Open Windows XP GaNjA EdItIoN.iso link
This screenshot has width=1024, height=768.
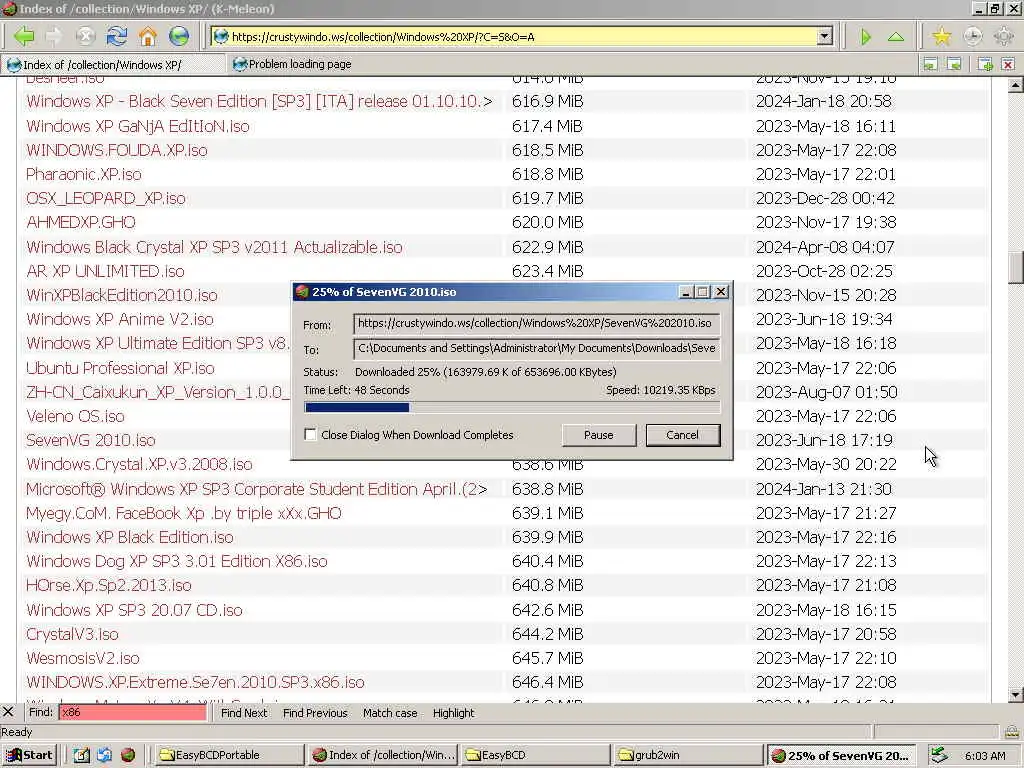tap(138, 126)
